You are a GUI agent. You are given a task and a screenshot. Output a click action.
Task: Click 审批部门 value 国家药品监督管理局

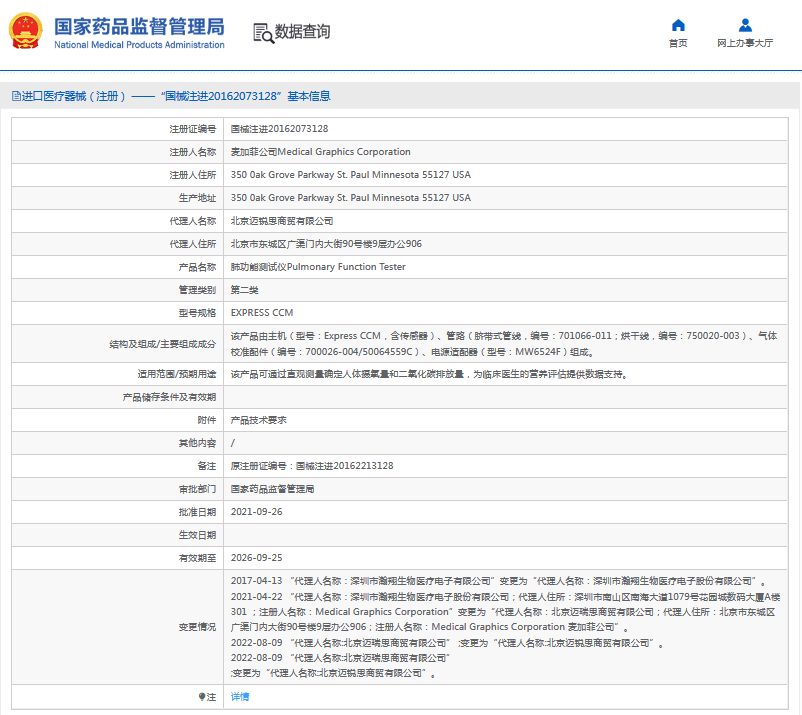click(273, 489)
